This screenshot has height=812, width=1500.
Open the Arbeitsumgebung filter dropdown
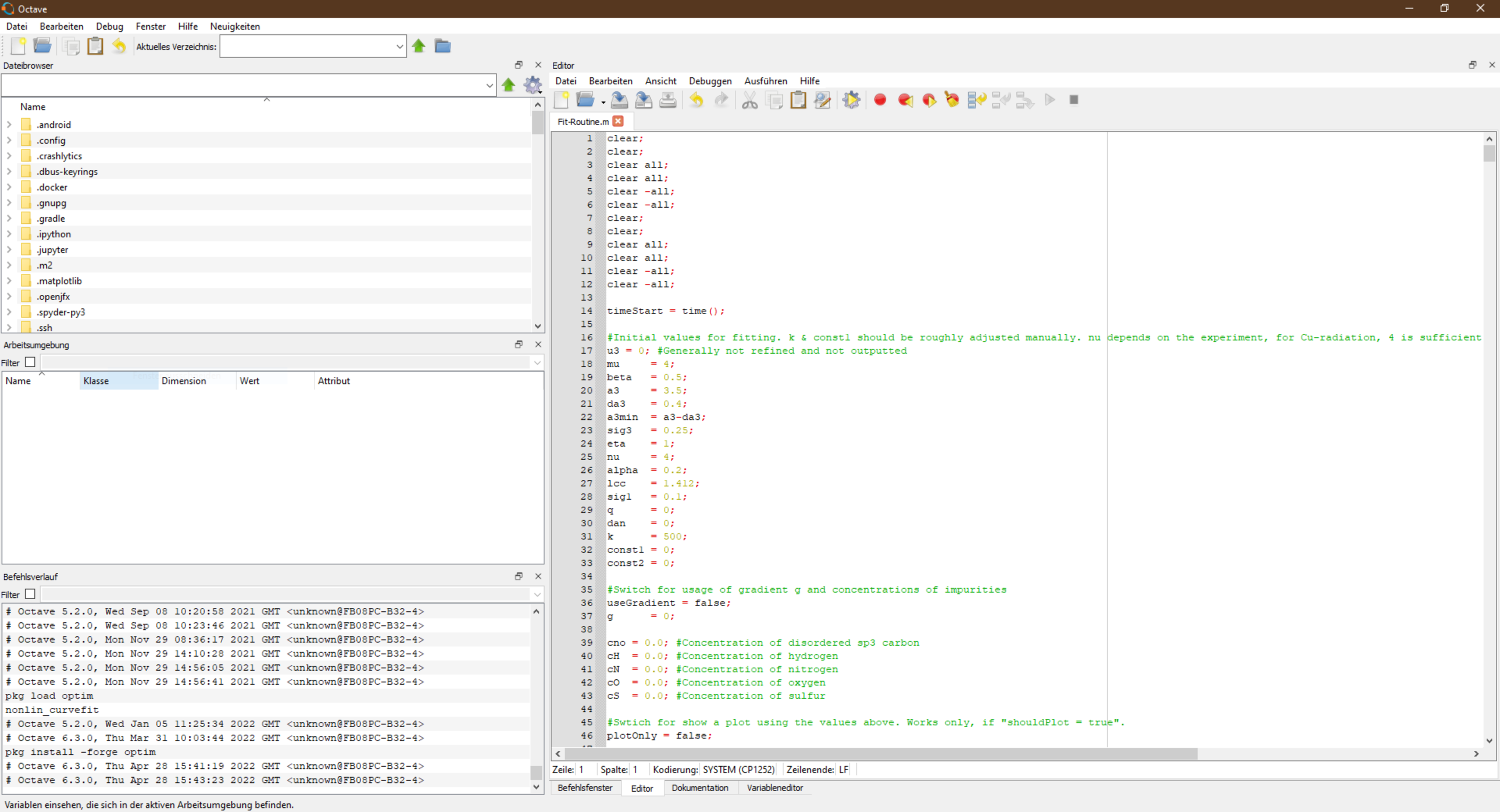(537, 363)
